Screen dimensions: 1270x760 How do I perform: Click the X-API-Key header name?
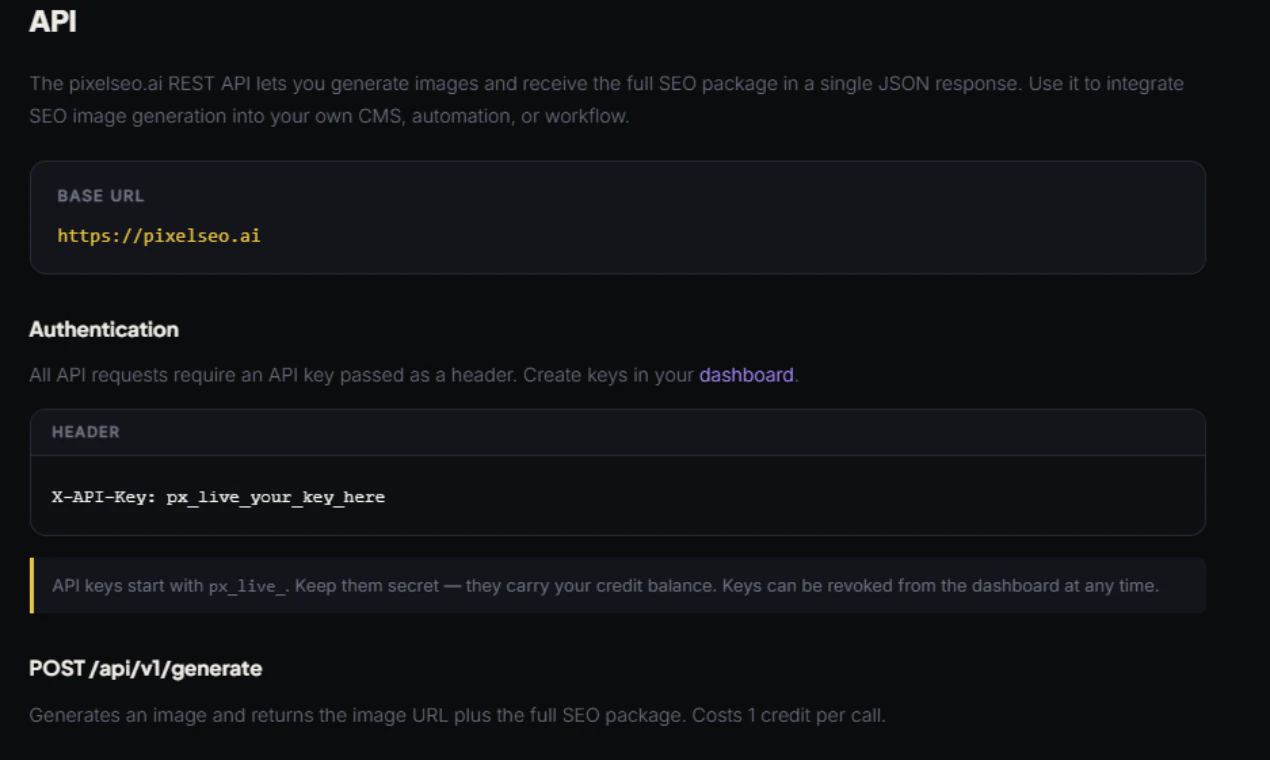103,497
